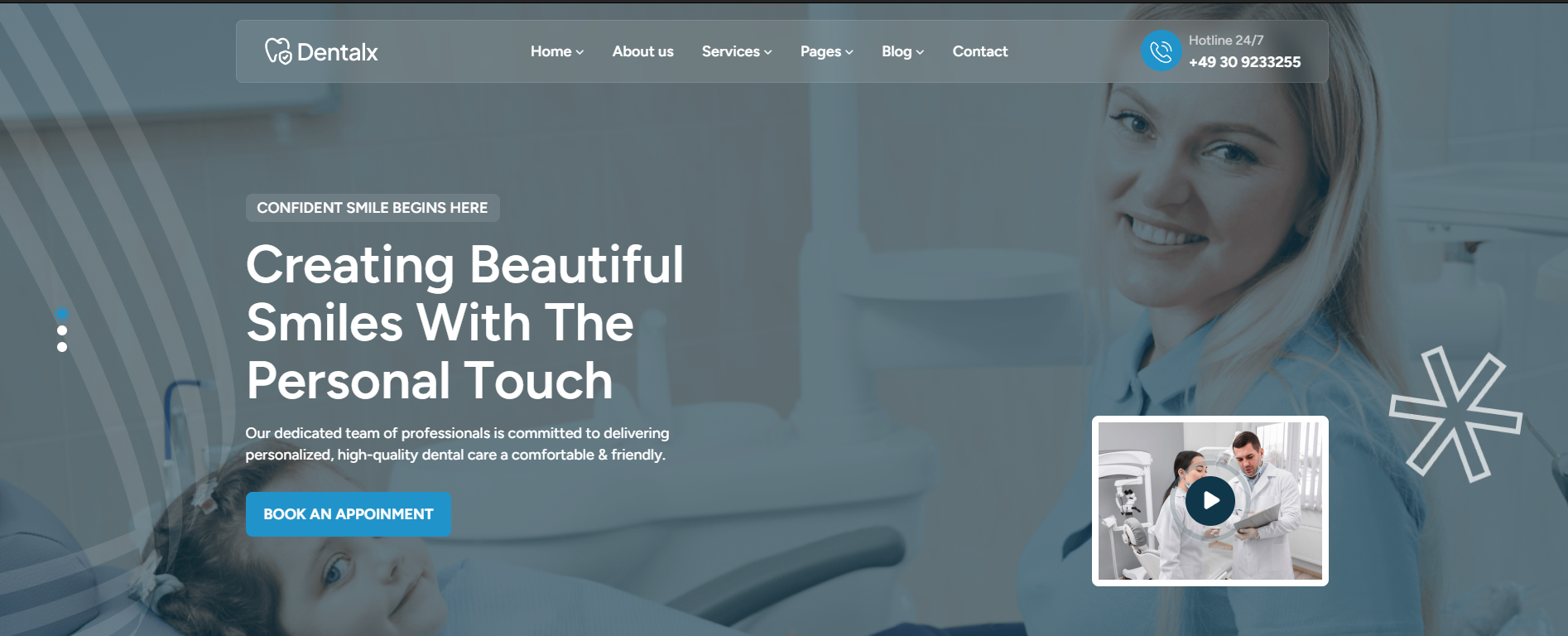Expand the Pages dropdown arrow

tap(849, 52)
